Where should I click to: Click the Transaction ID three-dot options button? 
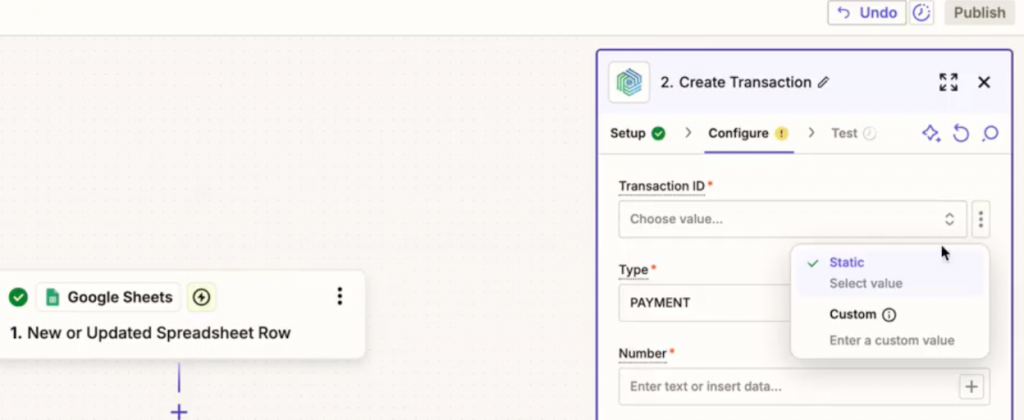tap(980, 219)
